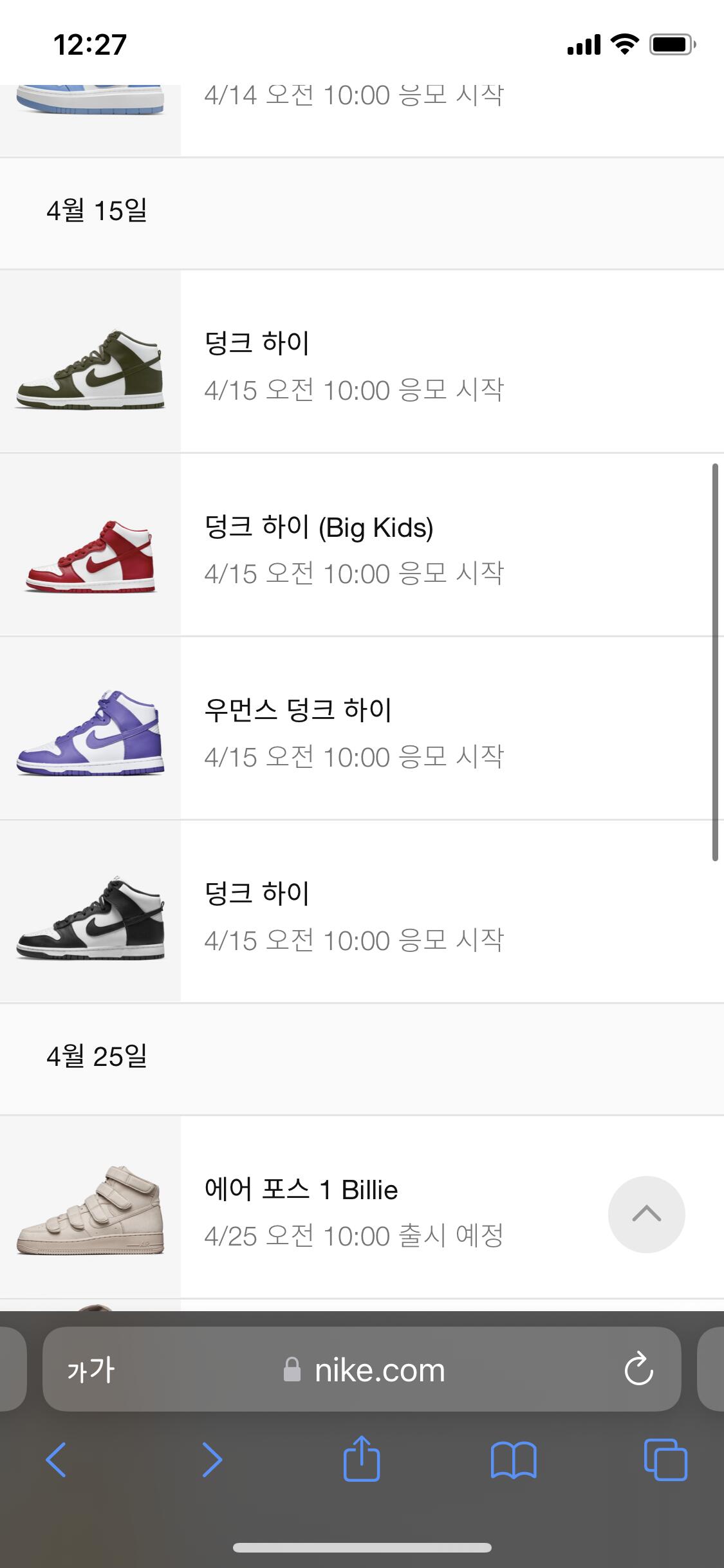Tap the scroll-to-top chevron button
The image size is (724, 1568).
point(646,1215)
